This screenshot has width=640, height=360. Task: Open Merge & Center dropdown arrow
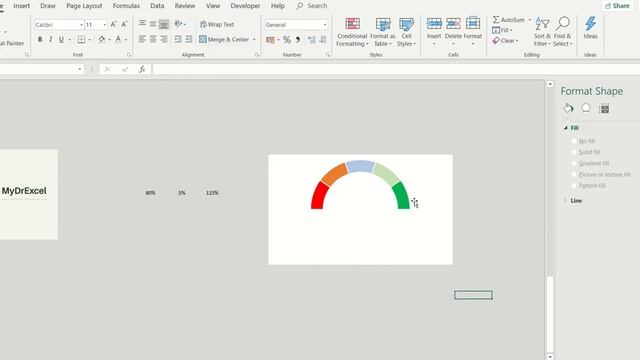(x=254, y=40)
